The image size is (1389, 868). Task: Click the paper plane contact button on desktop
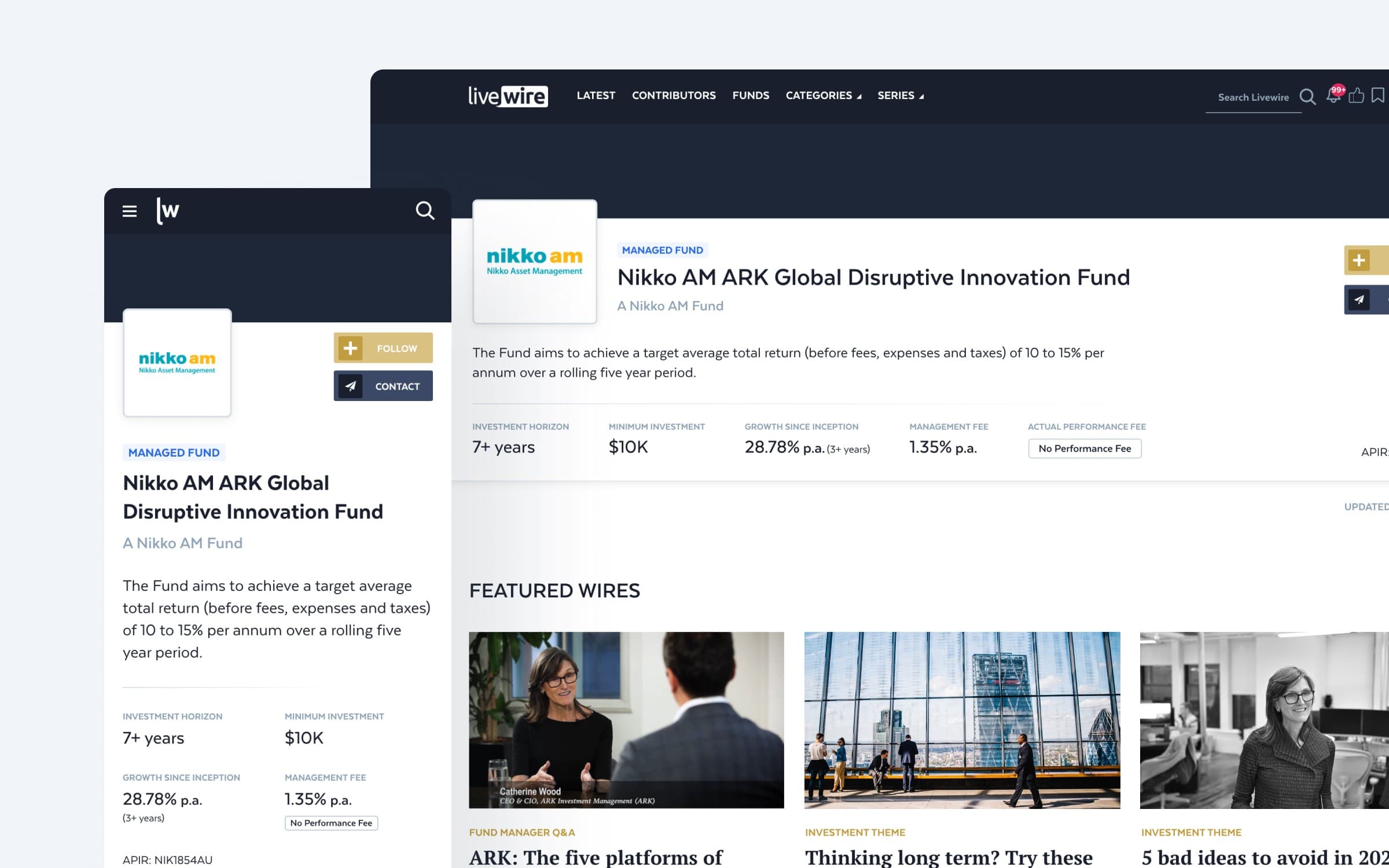(1366, 300)
